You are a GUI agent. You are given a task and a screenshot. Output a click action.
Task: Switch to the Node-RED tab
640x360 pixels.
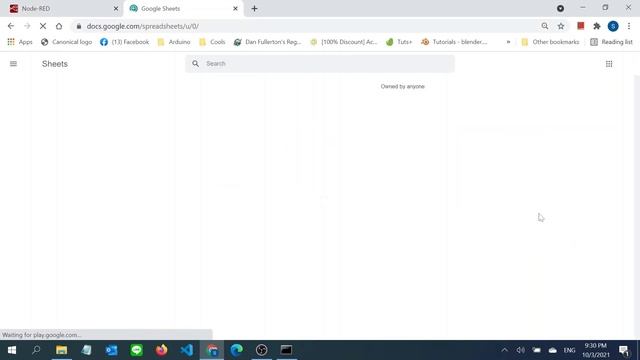[61, 8]
